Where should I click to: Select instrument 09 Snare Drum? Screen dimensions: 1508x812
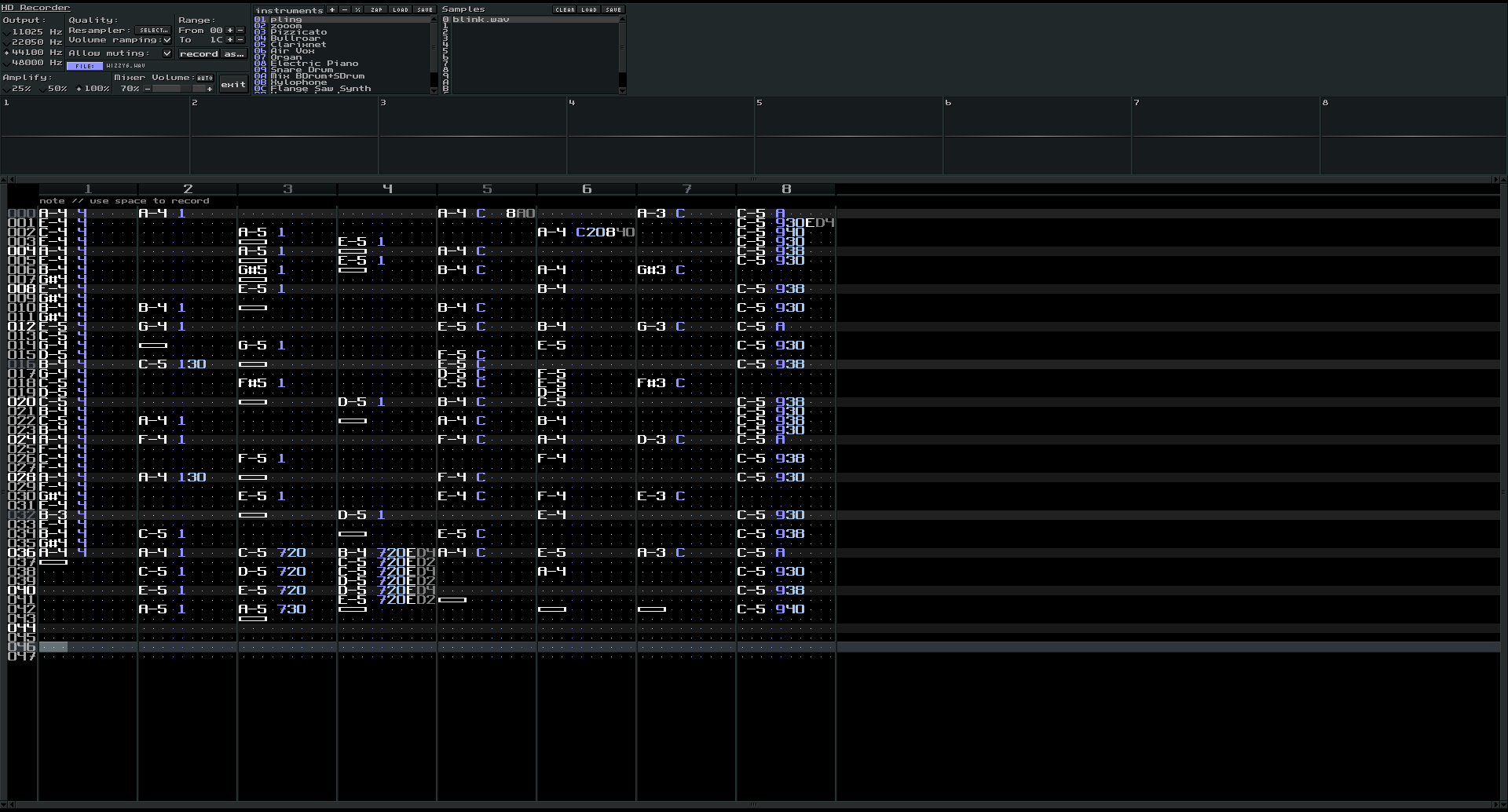tap(342, 70)
